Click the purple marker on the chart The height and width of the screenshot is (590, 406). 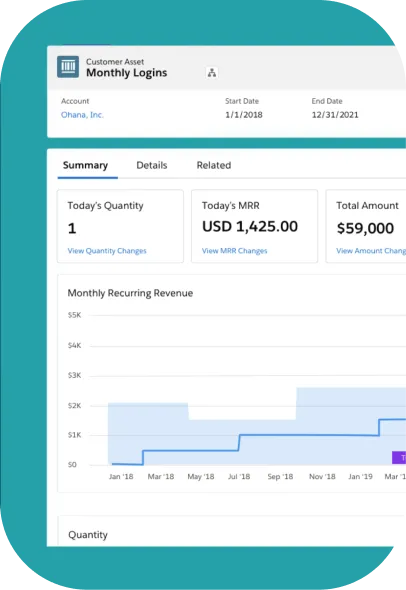[x=399, y=458]
